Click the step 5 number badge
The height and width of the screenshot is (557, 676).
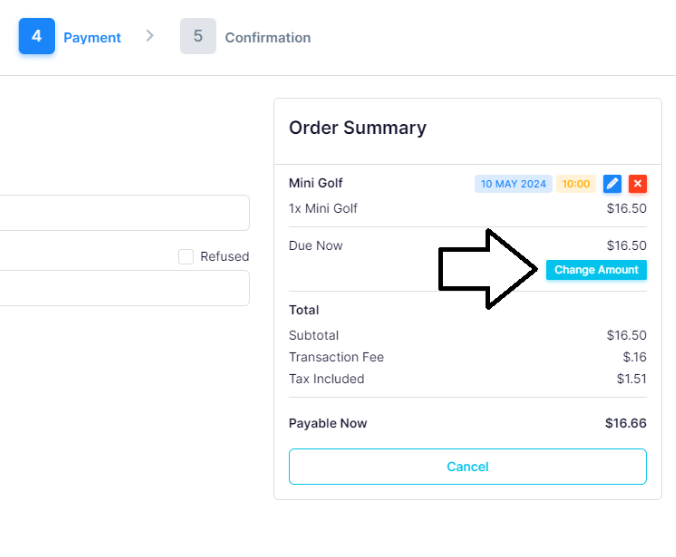click(198, 36)
